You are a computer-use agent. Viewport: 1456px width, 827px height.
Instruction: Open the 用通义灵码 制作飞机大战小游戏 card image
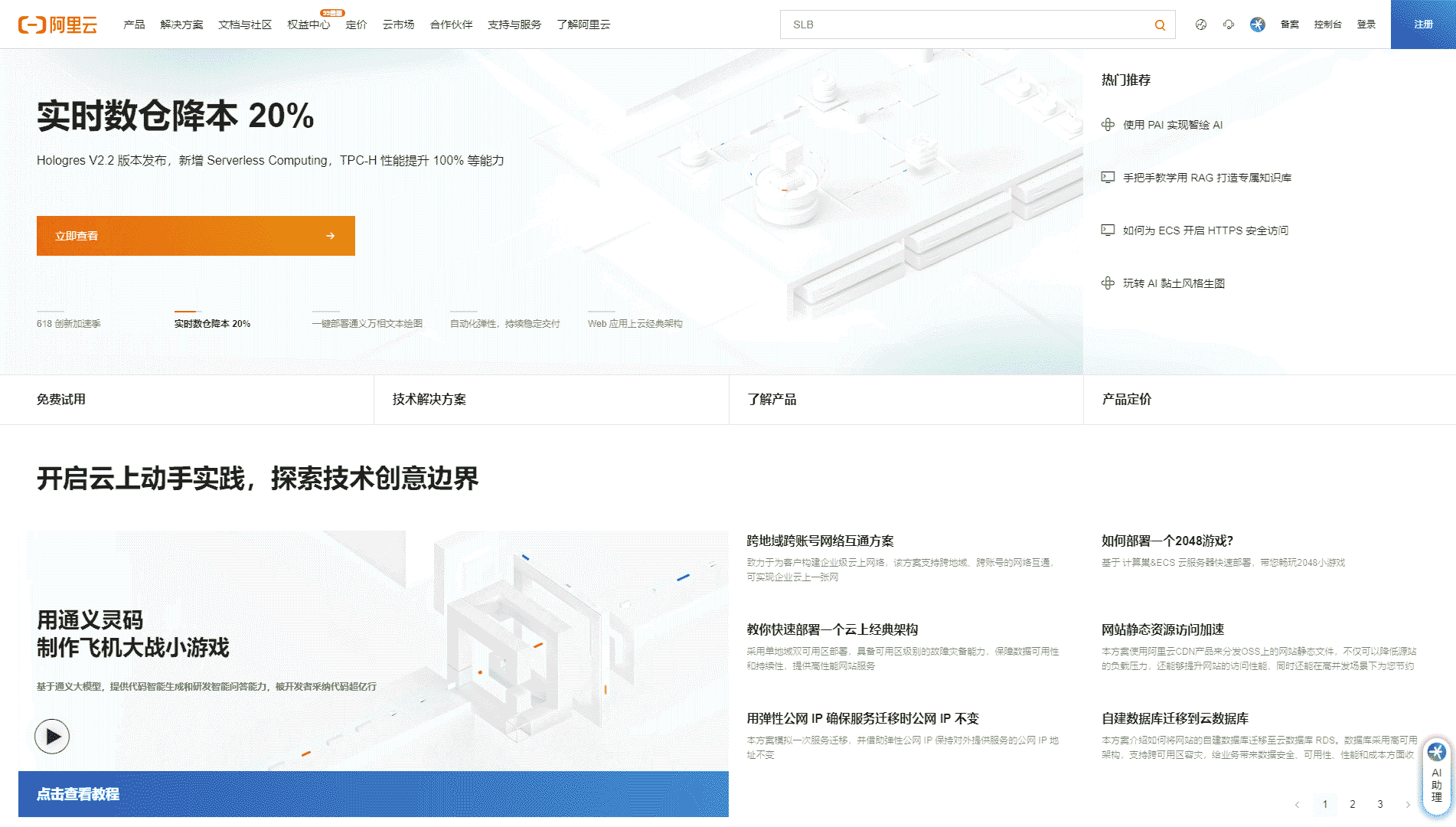(374, 651)
